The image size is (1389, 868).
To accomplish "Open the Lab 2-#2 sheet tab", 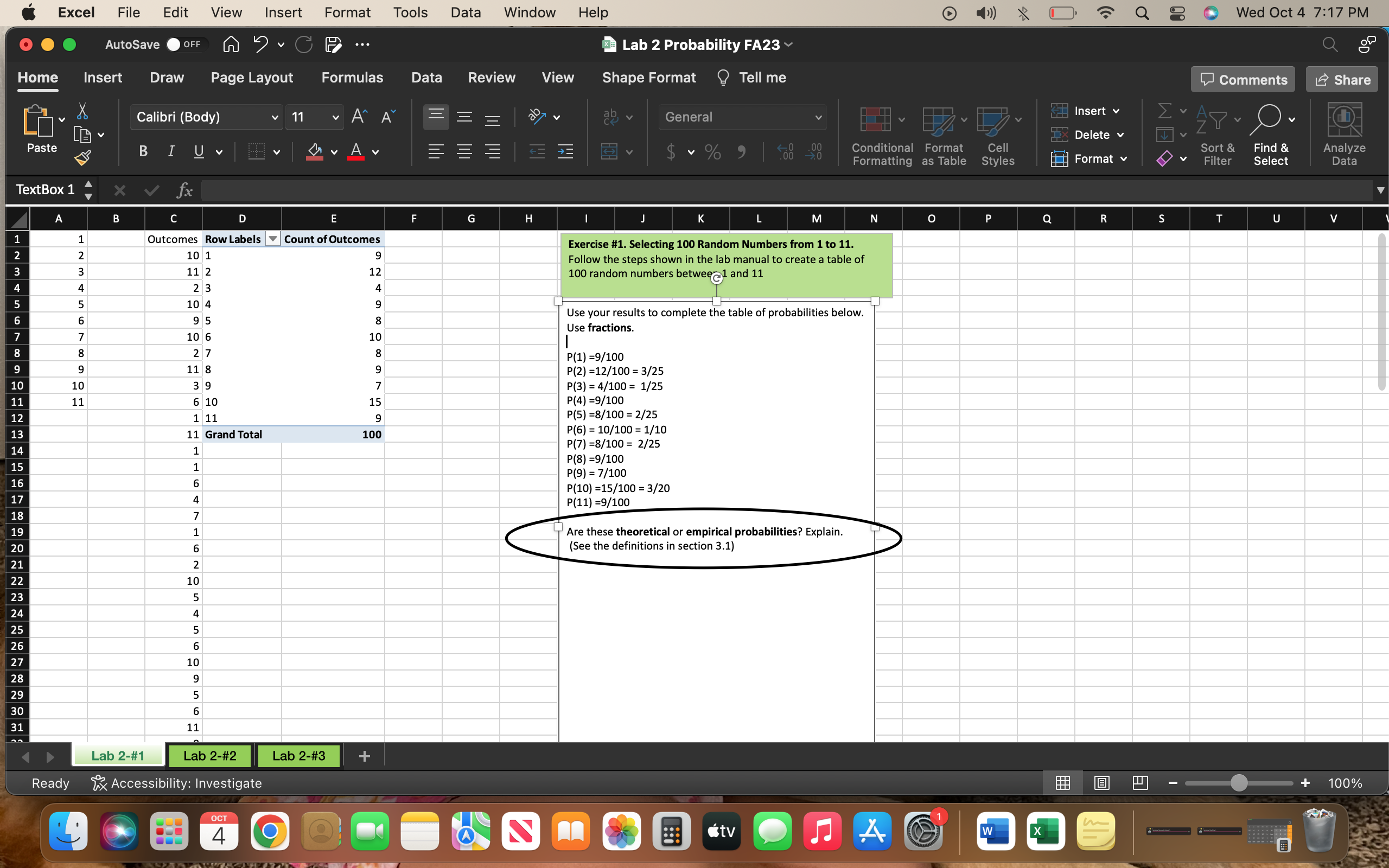I will [209, 756].
